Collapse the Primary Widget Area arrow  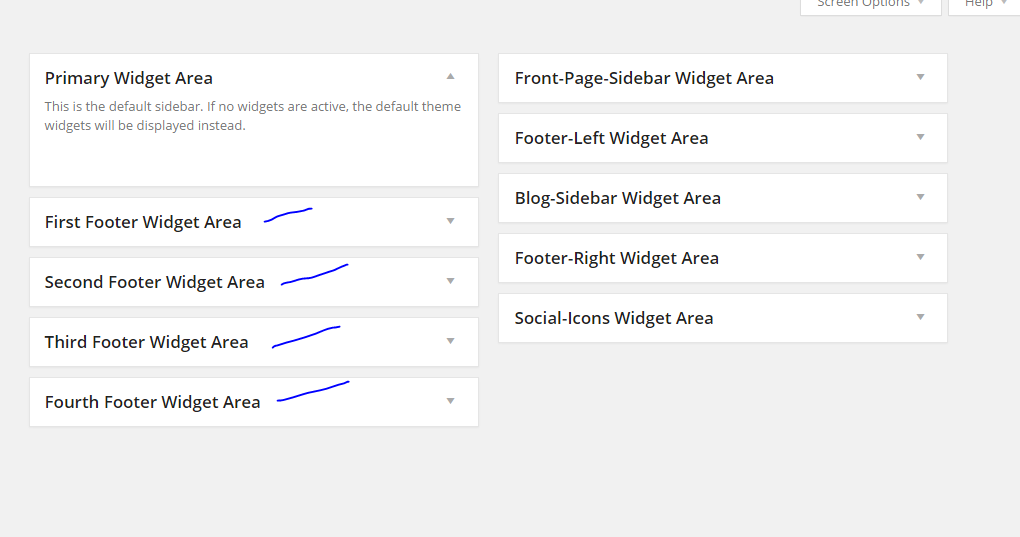pyautogui.click(x=451, y=76)
